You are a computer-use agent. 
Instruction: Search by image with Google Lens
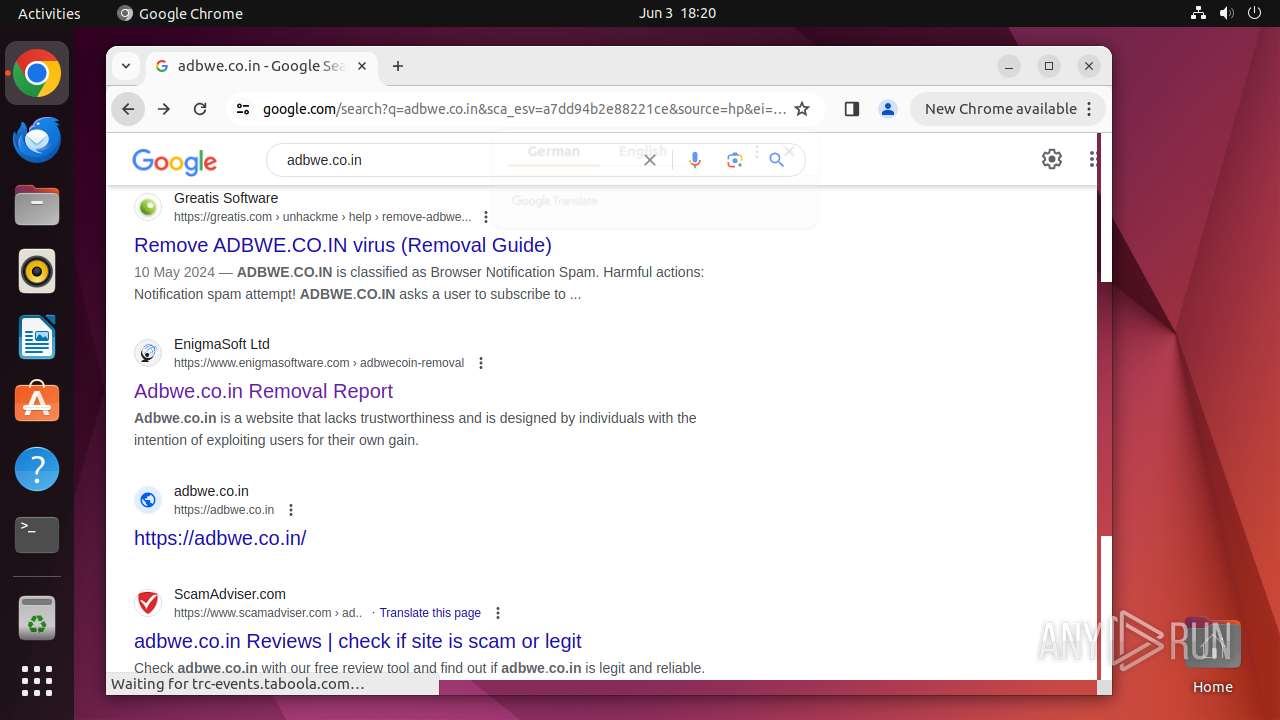[735, 160]
